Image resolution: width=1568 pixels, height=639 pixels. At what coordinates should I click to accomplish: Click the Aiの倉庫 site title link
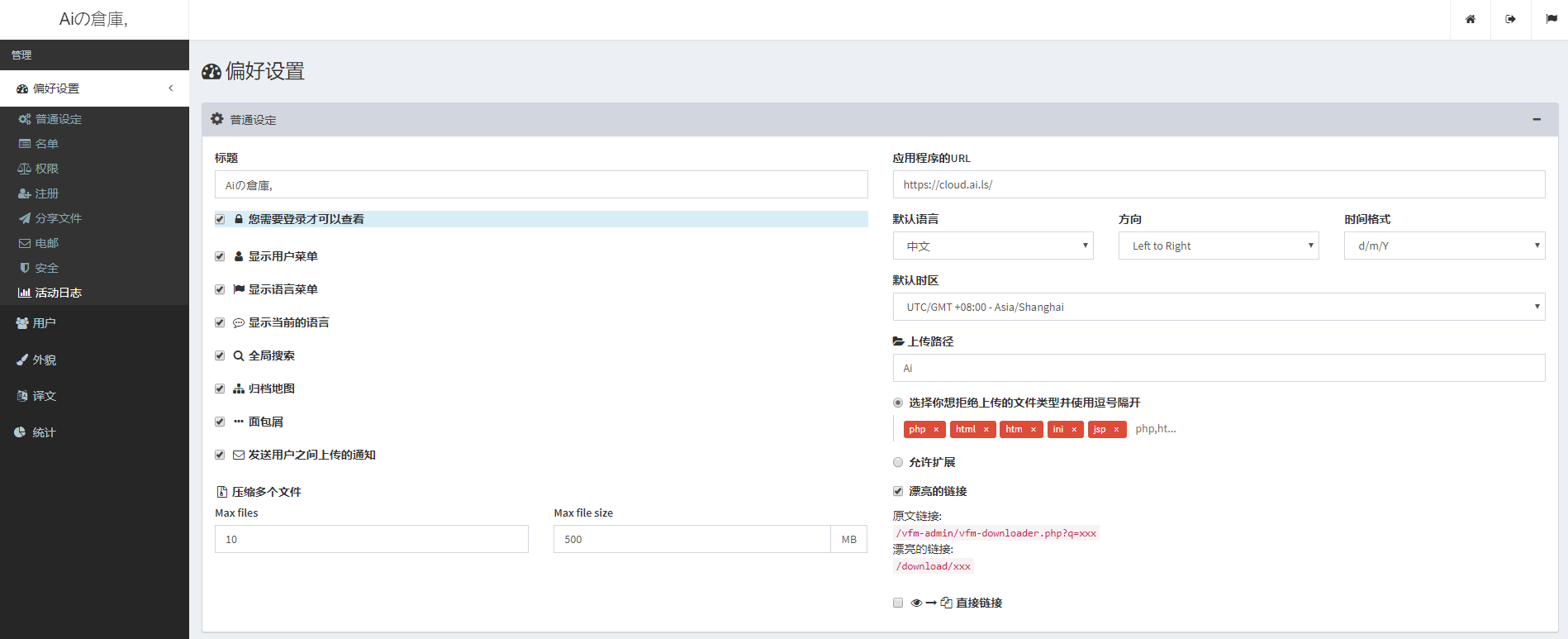pos(93,19)
